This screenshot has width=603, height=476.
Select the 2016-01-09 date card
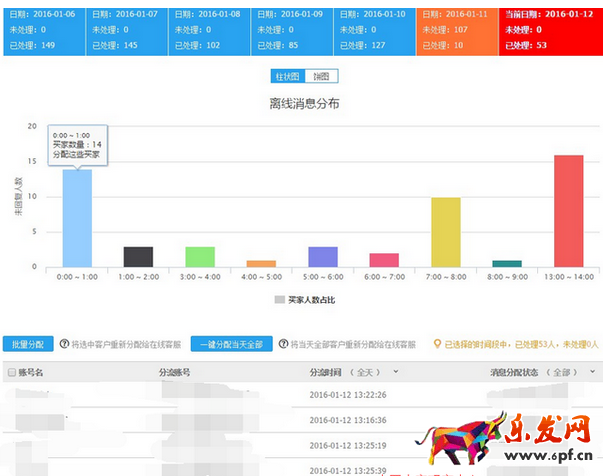click(x=290, y=30)
